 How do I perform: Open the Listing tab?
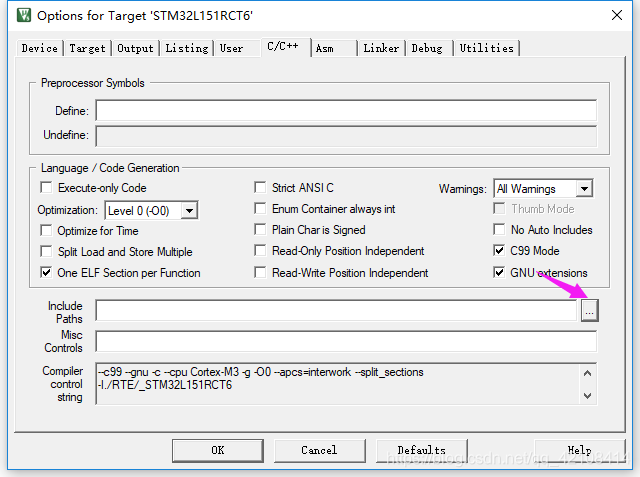point(187,48)
